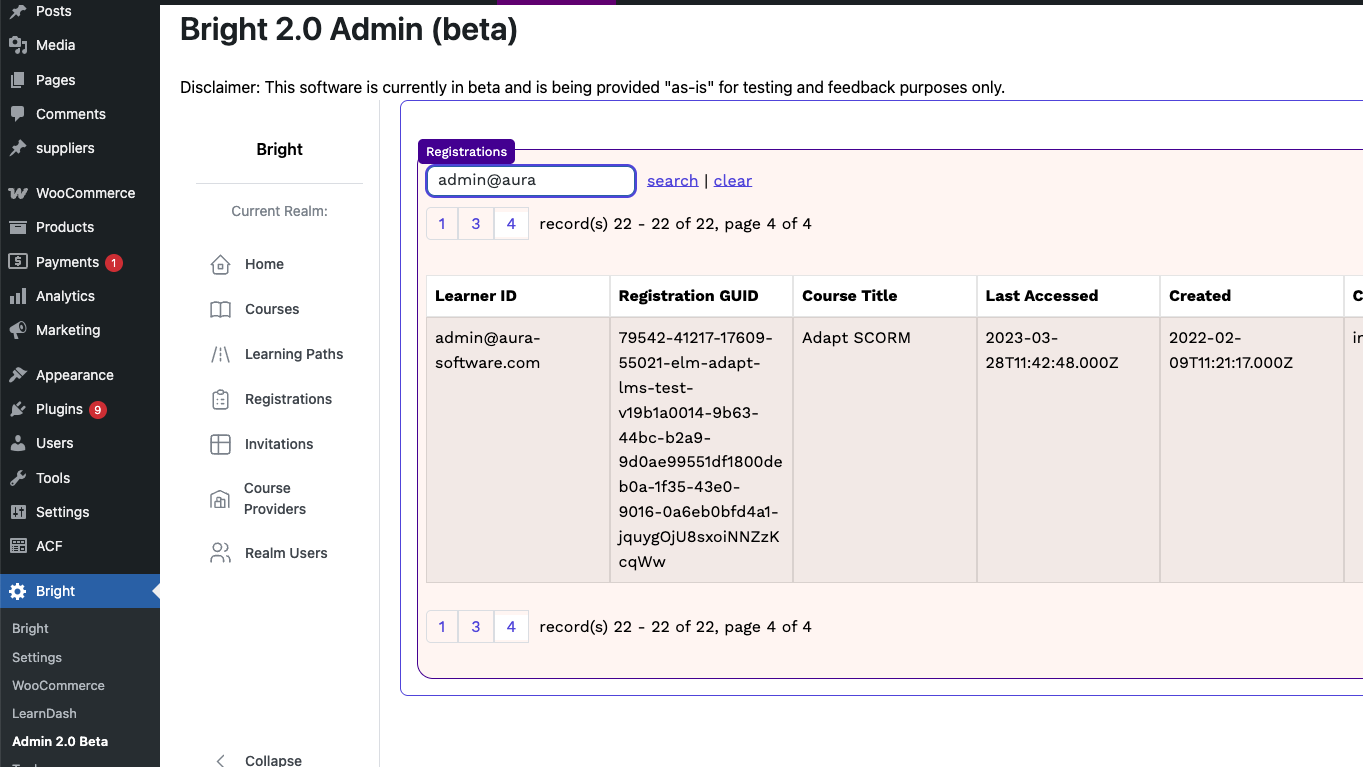Viewport: 1363px width, 767px height.
Task: Open Learning Paths from the Bright sidebar
Action: [220, 354]
